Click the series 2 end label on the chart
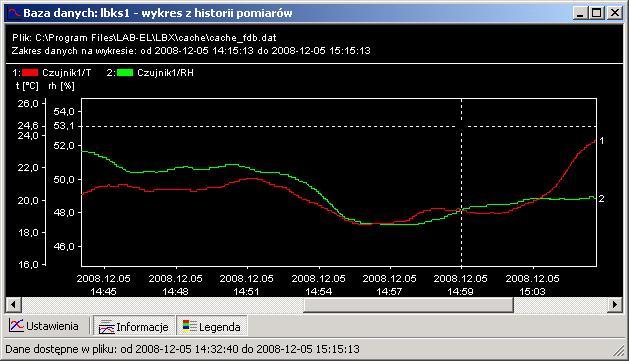The height and width of the screenshot is (361, 629). (601, 199)
